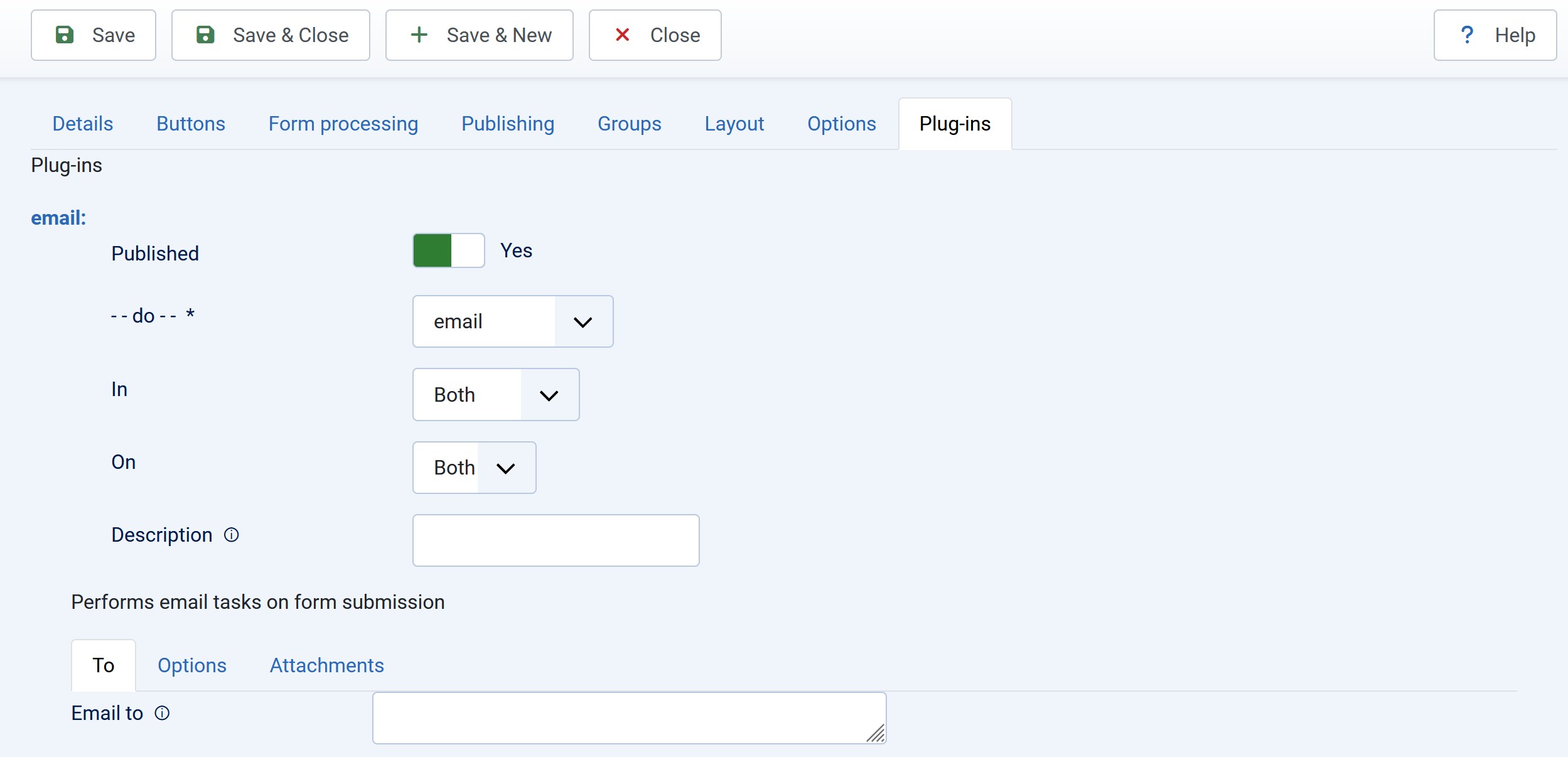Open the email Options sub-tab
1568x757 pixels.
coord(191,665)
